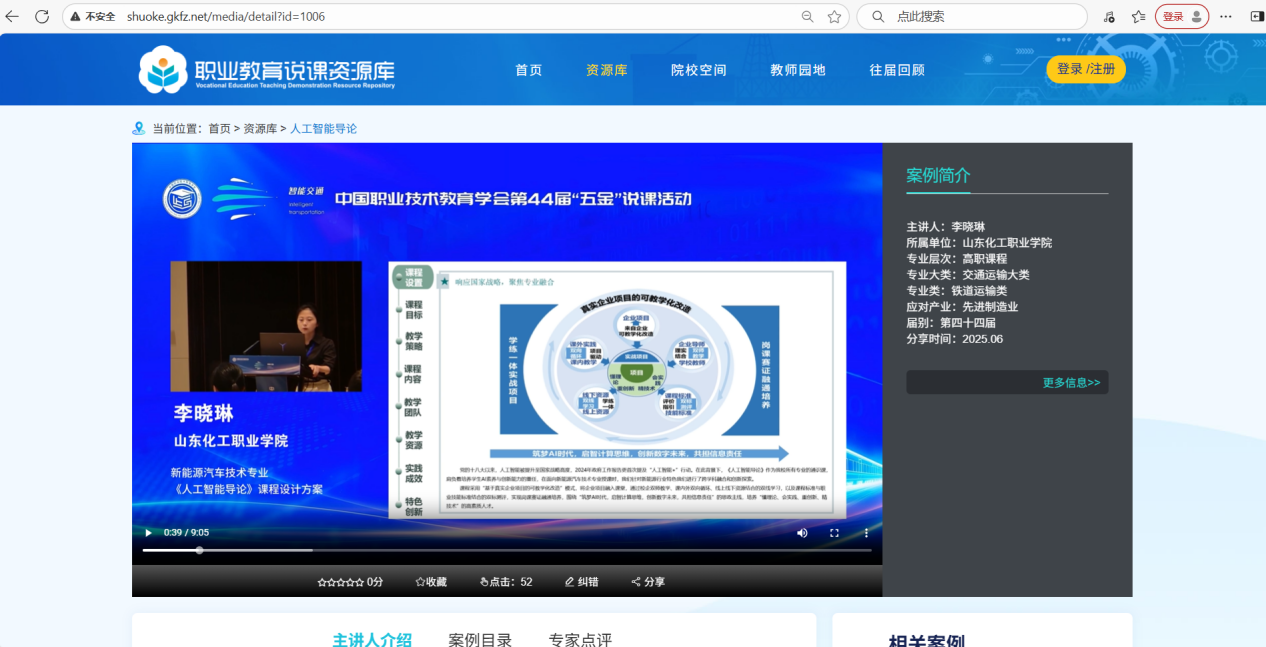Reload the page with the browser refresh icon
Screen dimensions: 1266x647
coord(42,17)
